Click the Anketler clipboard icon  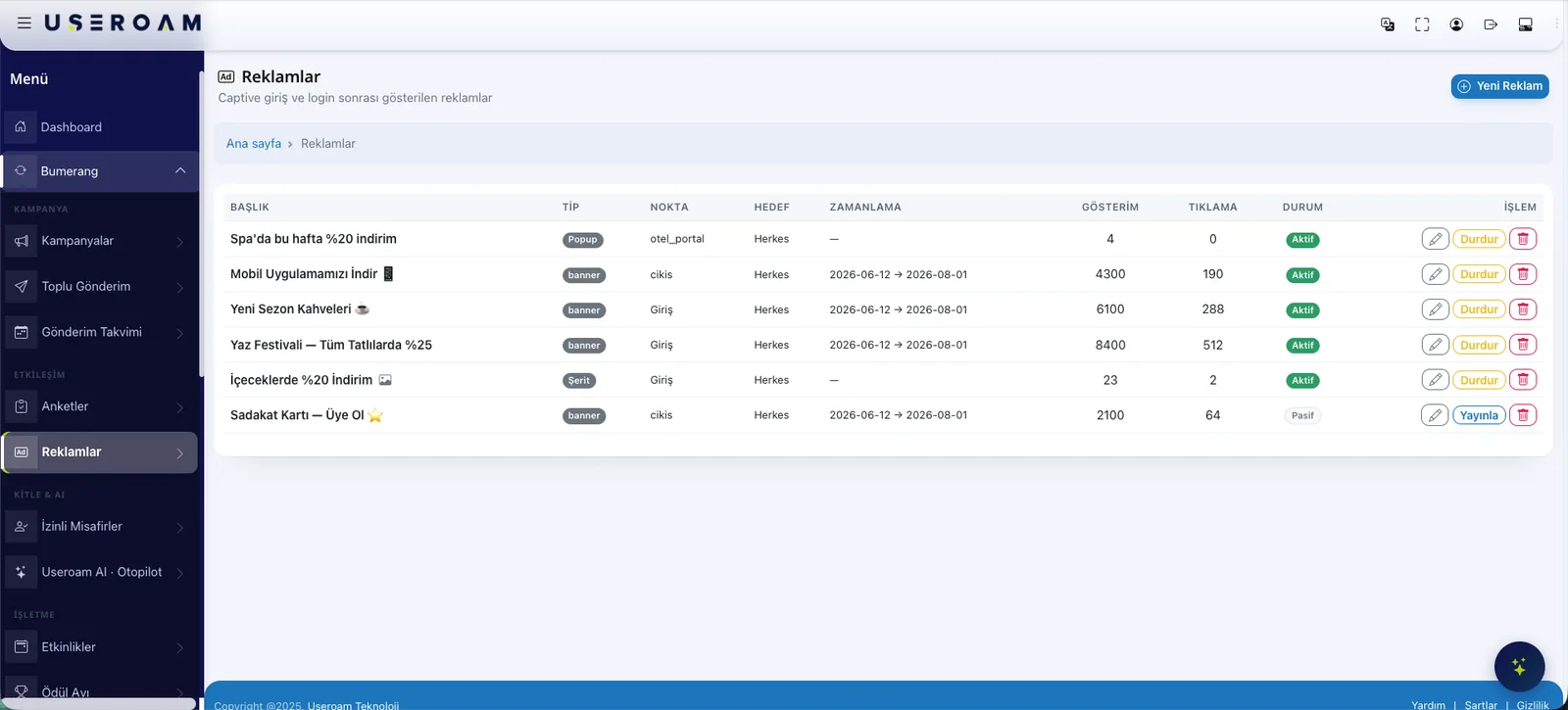pos(21,406)
